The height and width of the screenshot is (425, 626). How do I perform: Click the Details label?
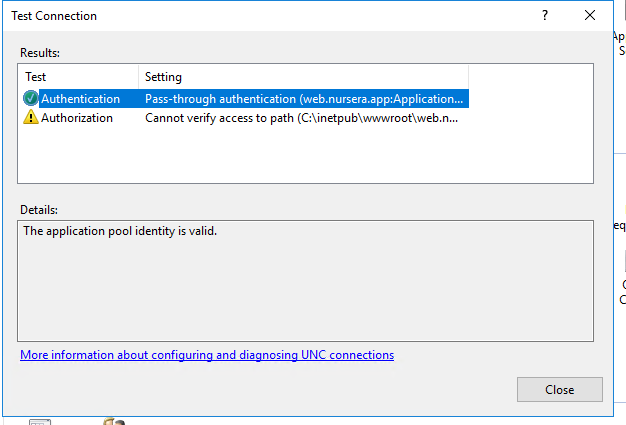coord(39,210)
